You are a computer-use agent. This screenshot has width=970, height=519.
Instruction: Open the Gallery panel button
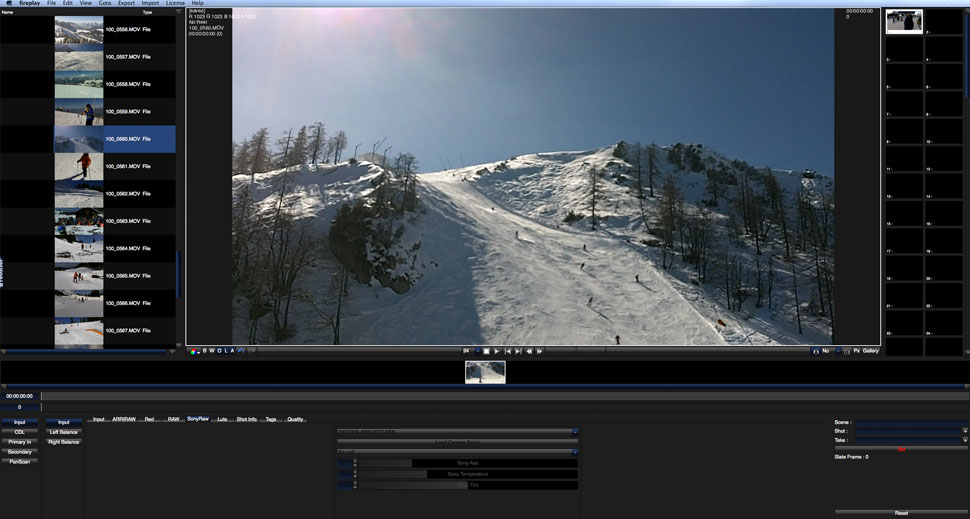(870, 351)
